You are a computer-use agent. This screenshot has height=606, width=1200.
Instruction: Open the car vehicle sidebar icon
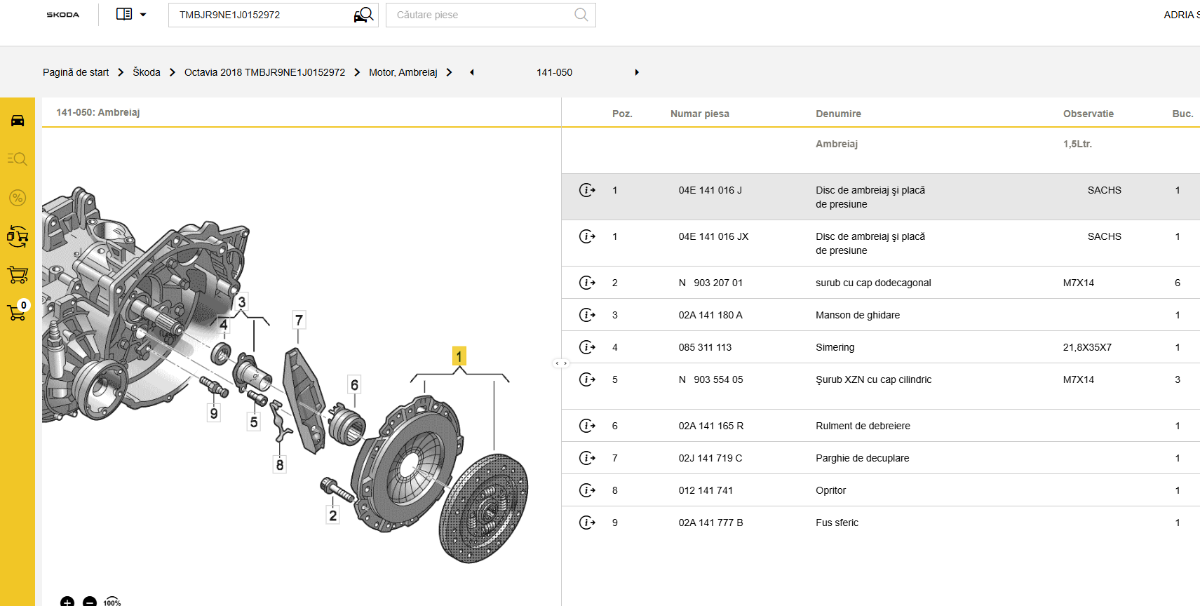point(17,121)
